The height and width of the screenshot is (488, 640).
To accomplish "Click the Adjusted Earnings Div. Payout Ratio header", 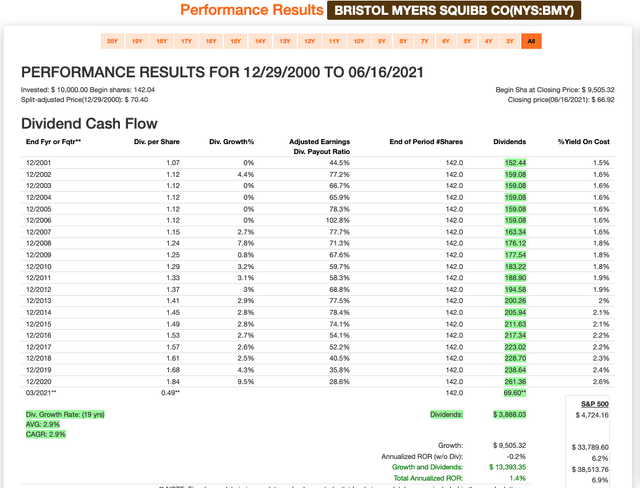I will [320, 146].
